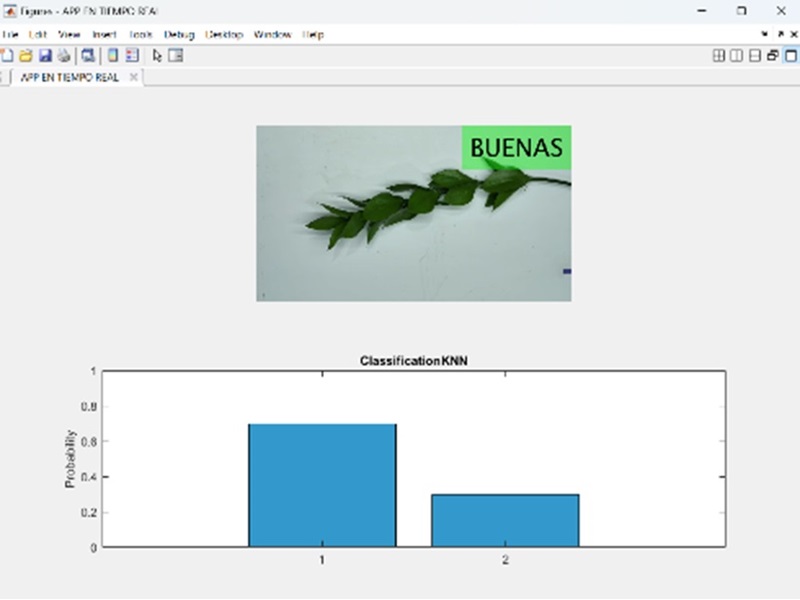Tile figures in a grid layout
Screen dimensions: 800x600
(718, 56)
